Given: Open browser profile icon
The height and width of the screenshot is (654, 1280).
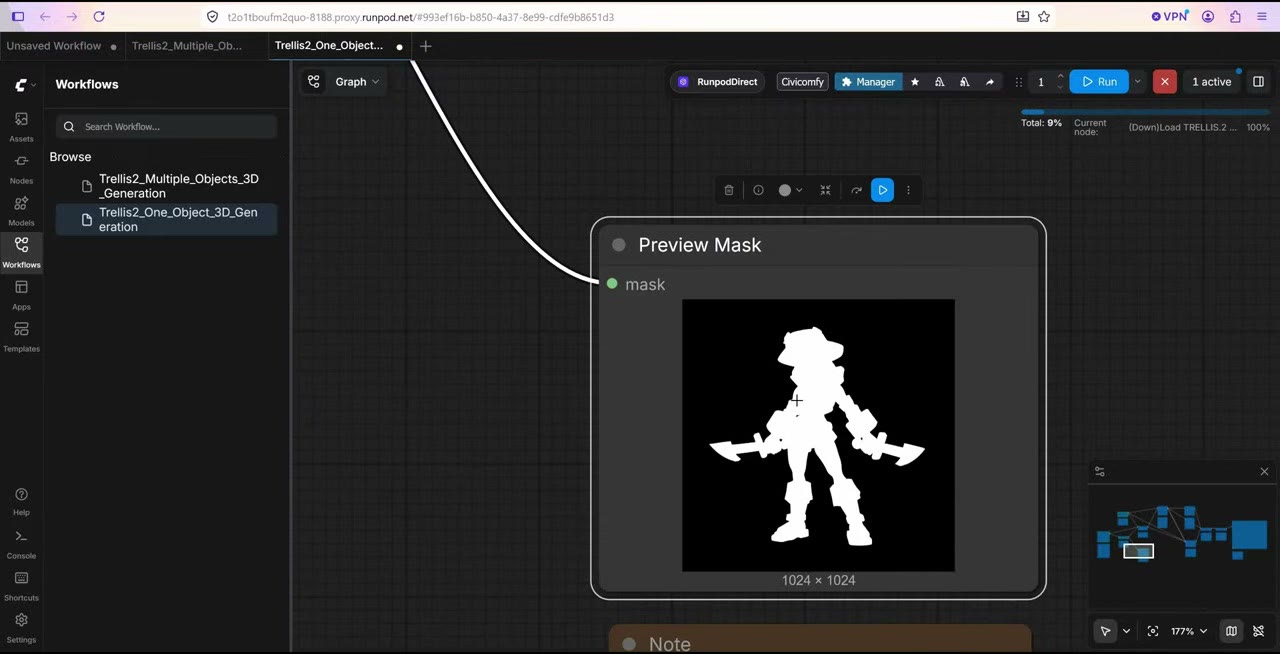Looking at the screenshot, I should (x=1208, y=17).
